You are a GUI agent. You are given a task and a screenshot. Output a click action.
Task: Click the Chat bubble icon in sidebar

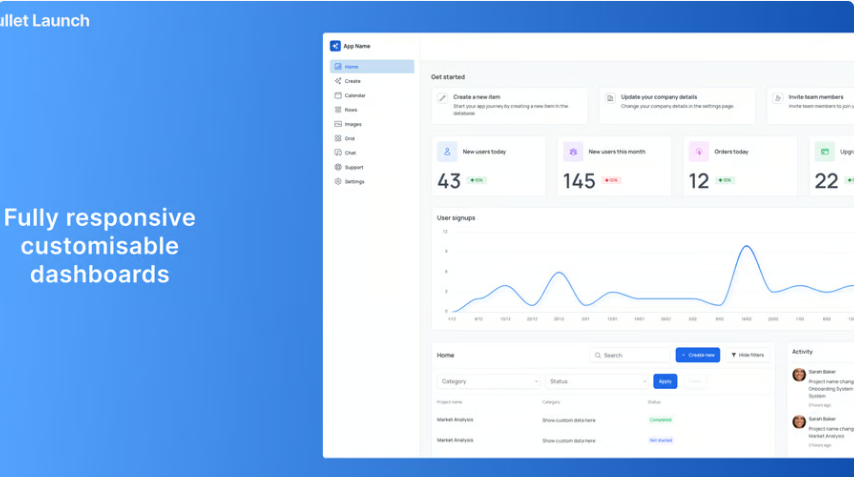click(338, 153)
